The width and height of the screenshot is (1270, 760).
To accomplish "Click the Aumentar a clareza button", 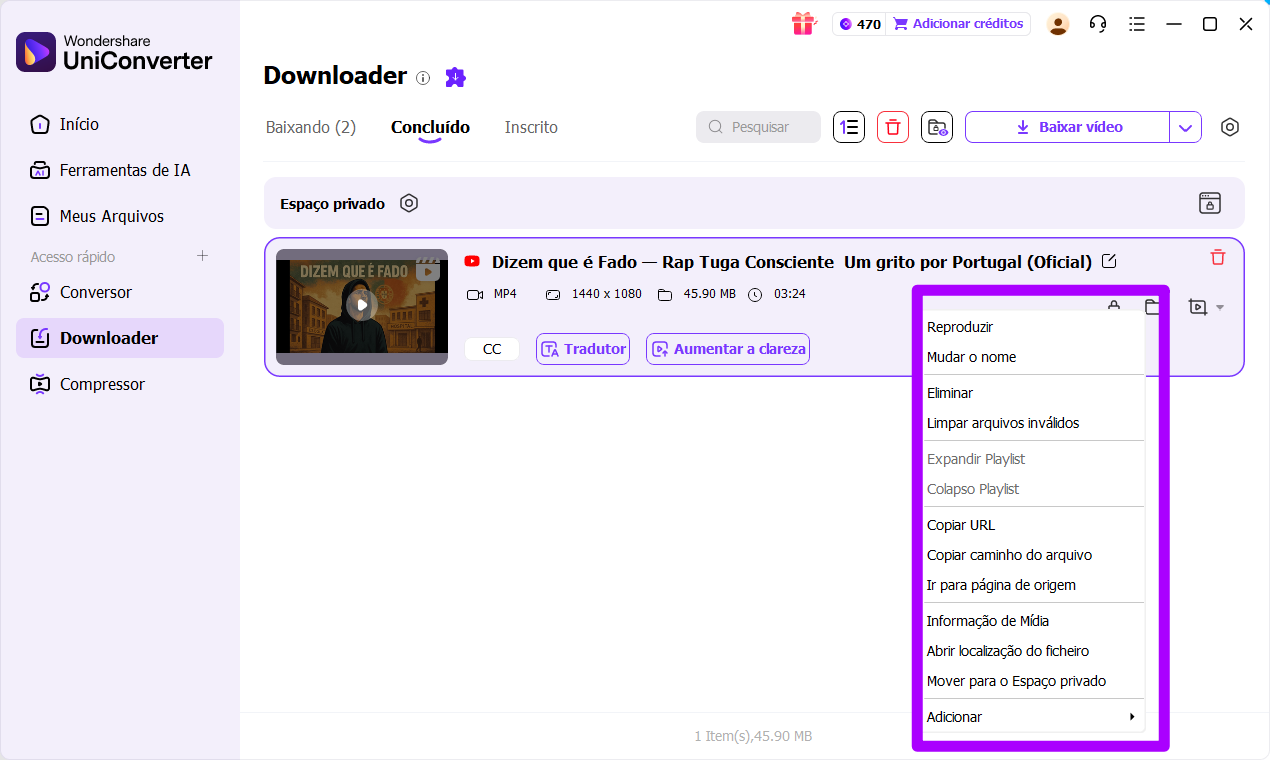I will point(727,349).
